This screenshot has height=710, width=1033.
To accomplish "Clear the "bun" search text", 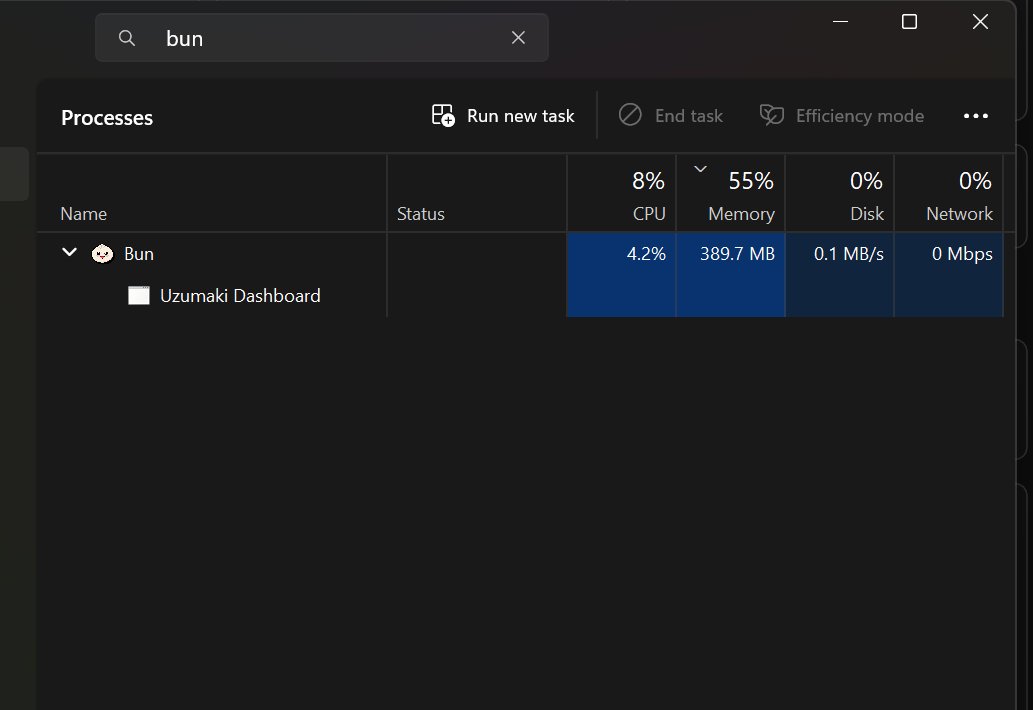I will tap(518, 38).
